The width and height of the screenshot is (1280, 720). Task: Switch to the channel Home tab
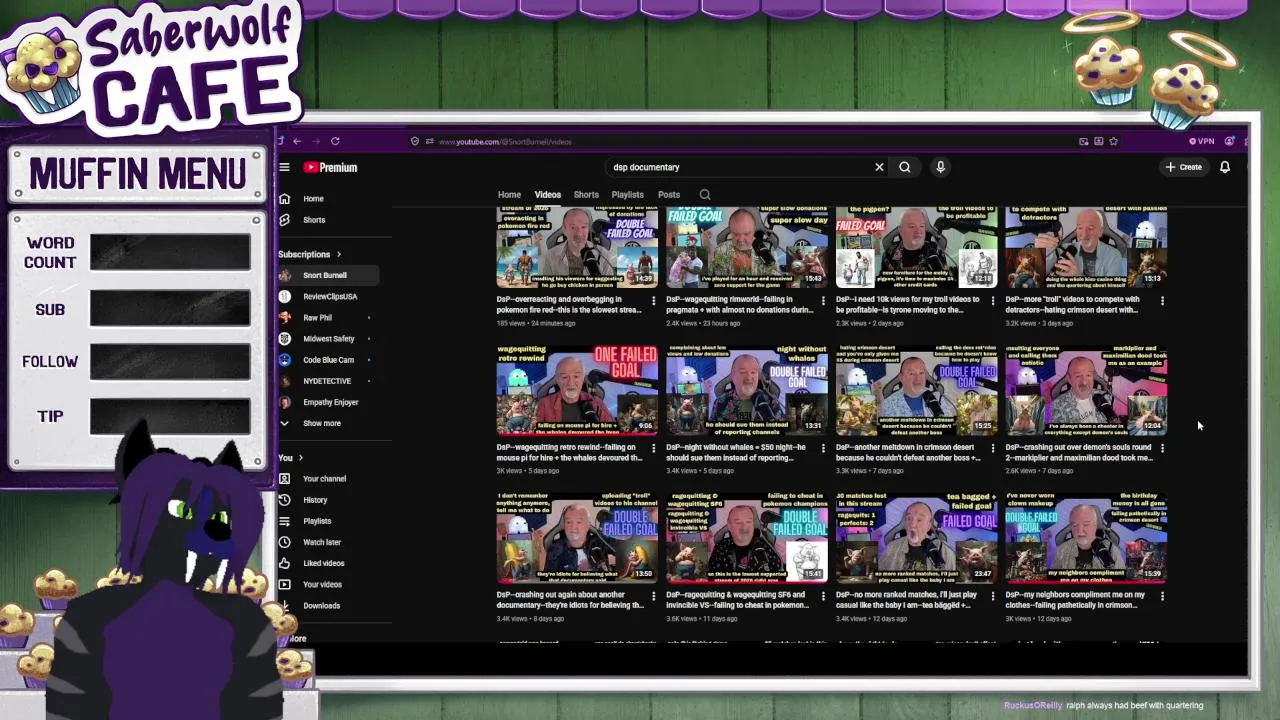(509, 195)
